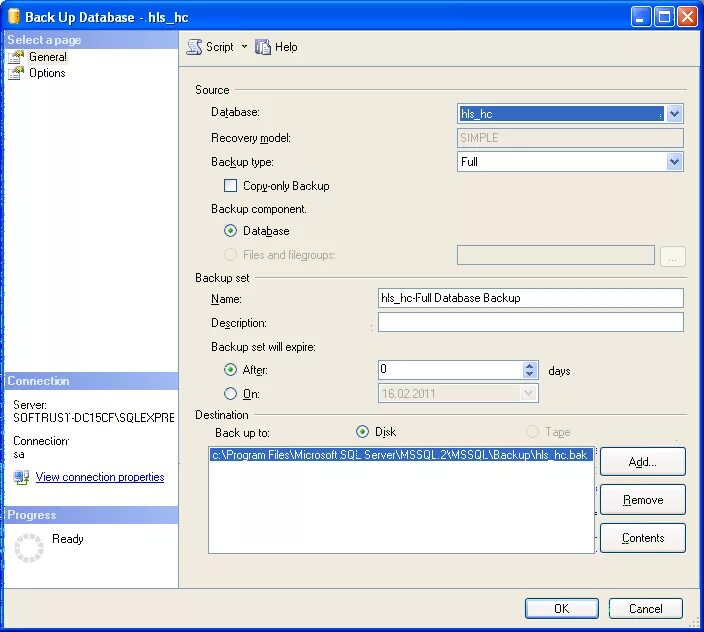Increase days with spinner up arrow
This screenshot has width=704, height=632.
click(x=529, y=365)
